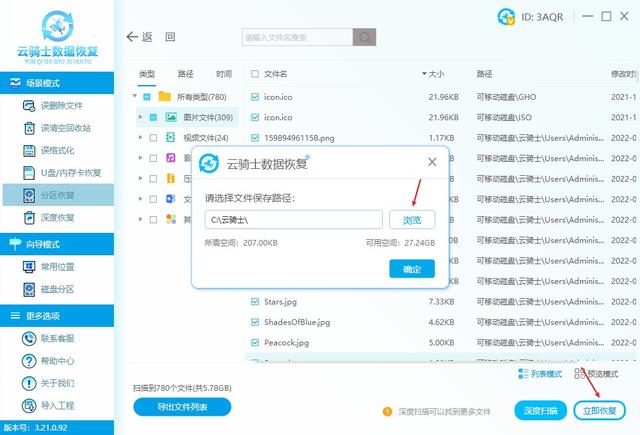
Task: Start 深度扫描 deep scan
Action: [540, 411]
